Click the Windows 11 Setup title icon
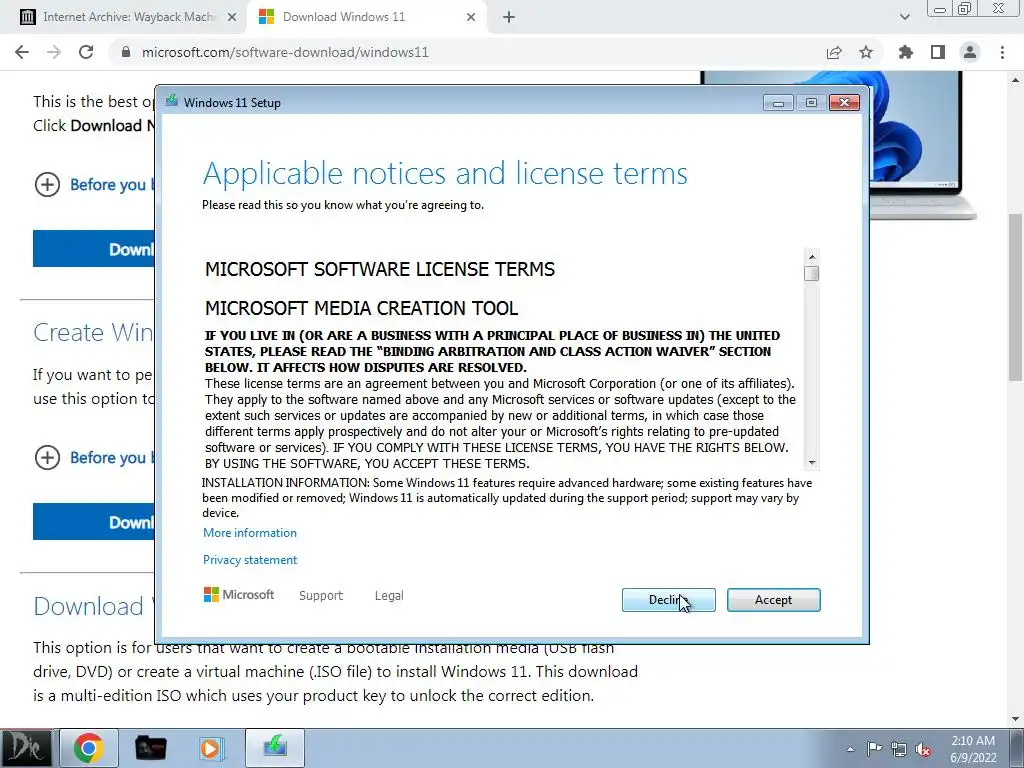1024x768 pixels. coord(172,101)
